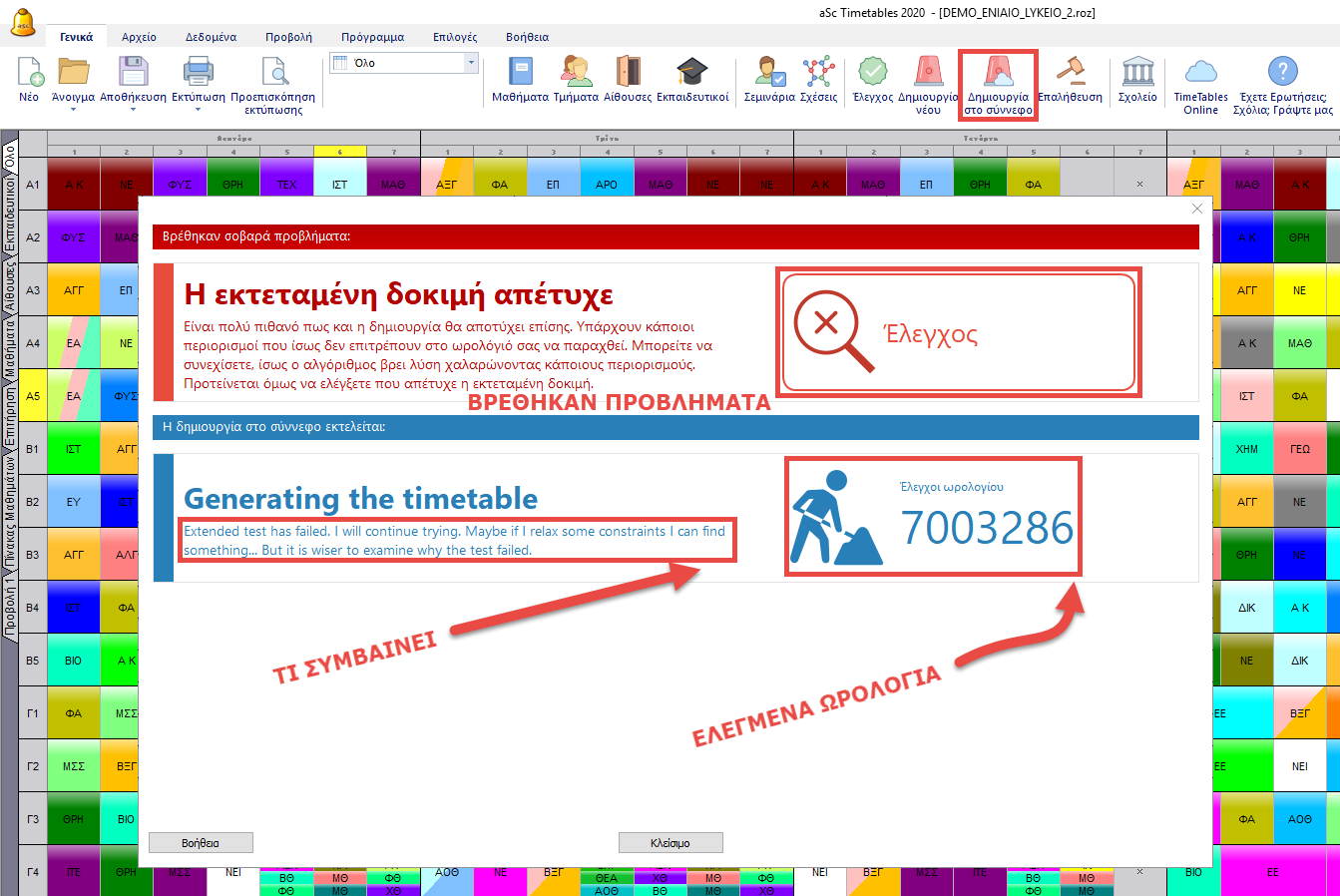Click the Νέο (New) file icon
The image size is (1340, 896).
29,74
